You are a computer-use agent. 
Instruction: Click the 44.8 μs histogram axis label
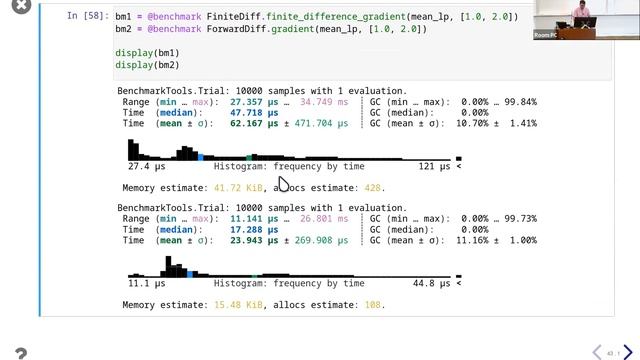[431, 283]
